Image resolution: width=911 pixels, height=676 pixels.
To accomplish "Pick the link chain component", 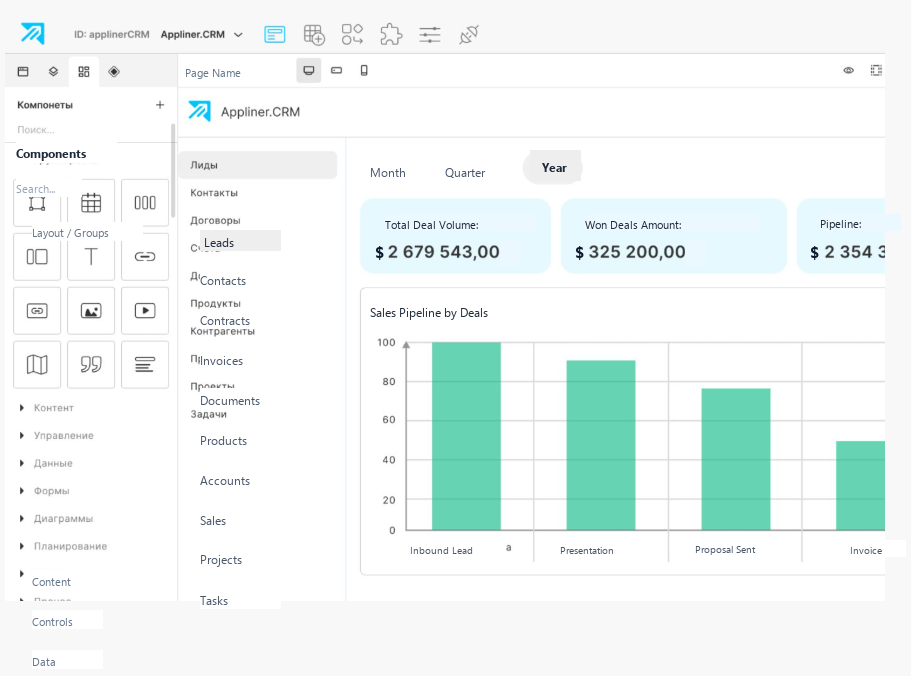I will [x=145, y=257].
